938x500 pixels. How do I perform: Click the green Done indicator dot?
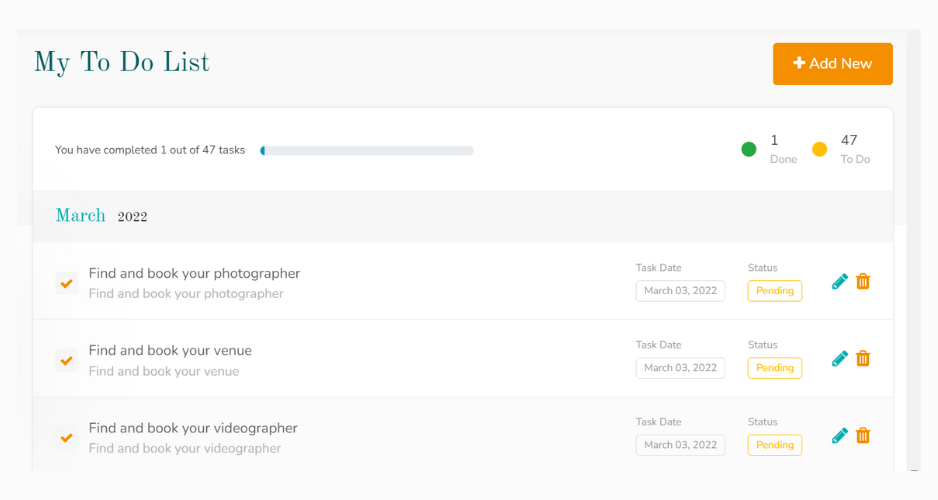point(748,150)
